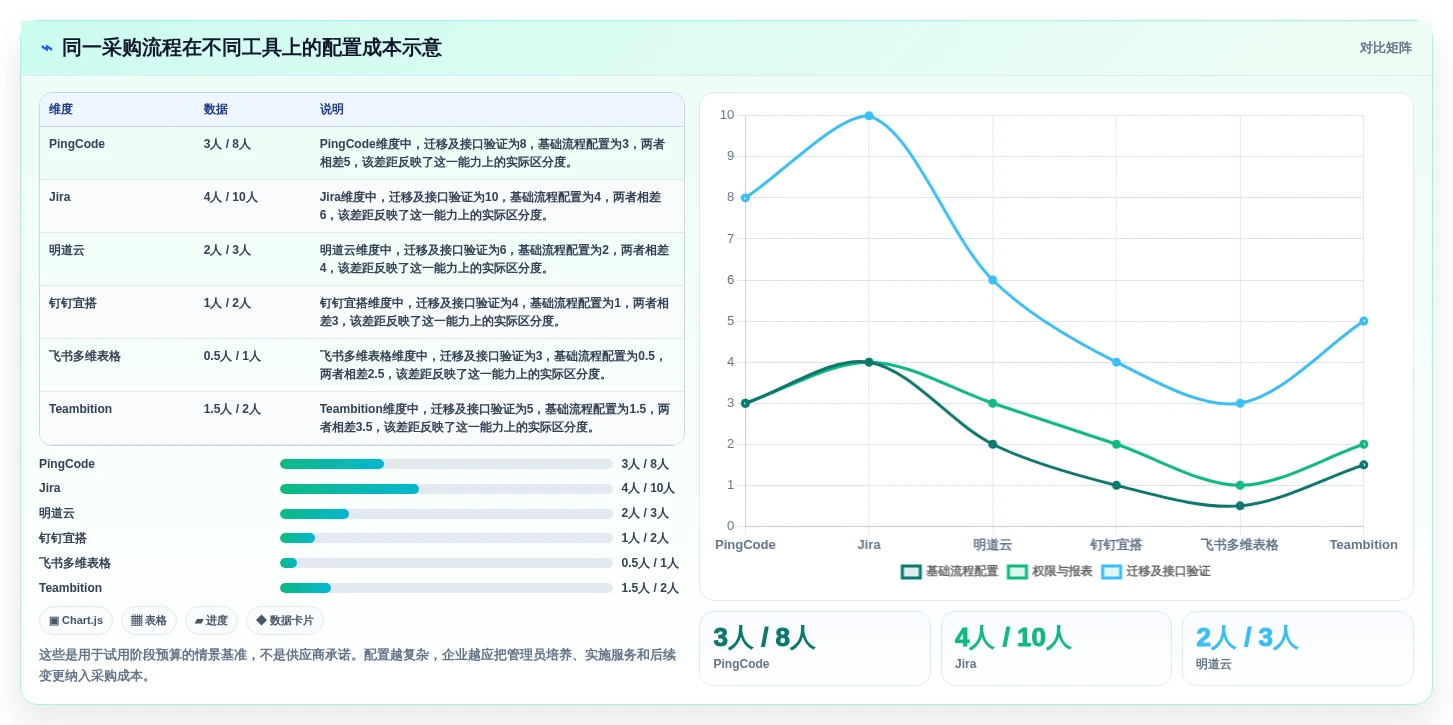Screen dimensions: 1453x725
Task: Click the Jira x-axis label on chart
Action: pyautogui.click(x=869, y=545)
